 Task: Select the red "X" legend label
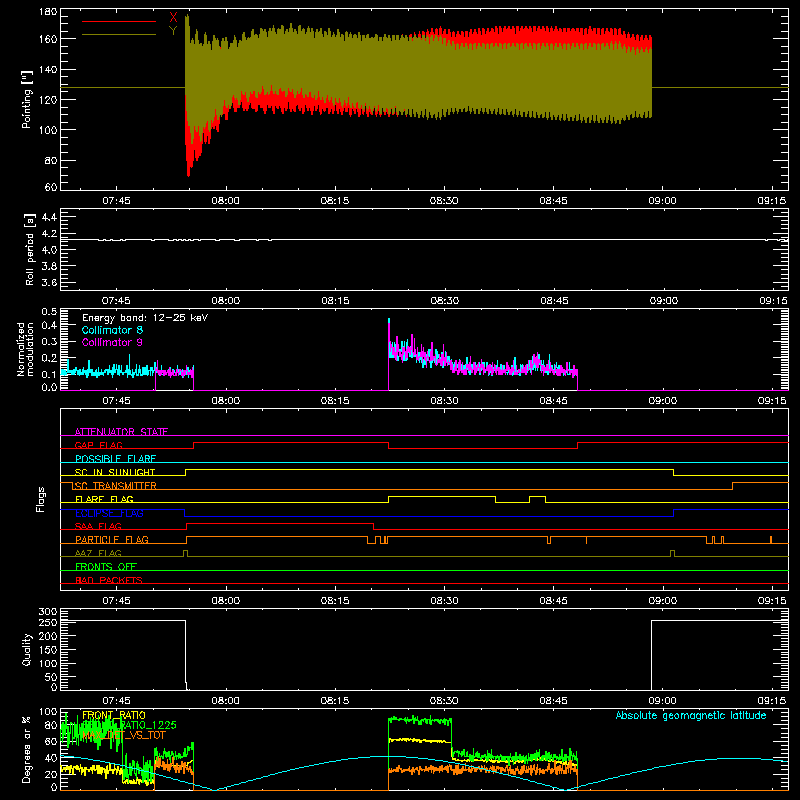coord(173,18)
